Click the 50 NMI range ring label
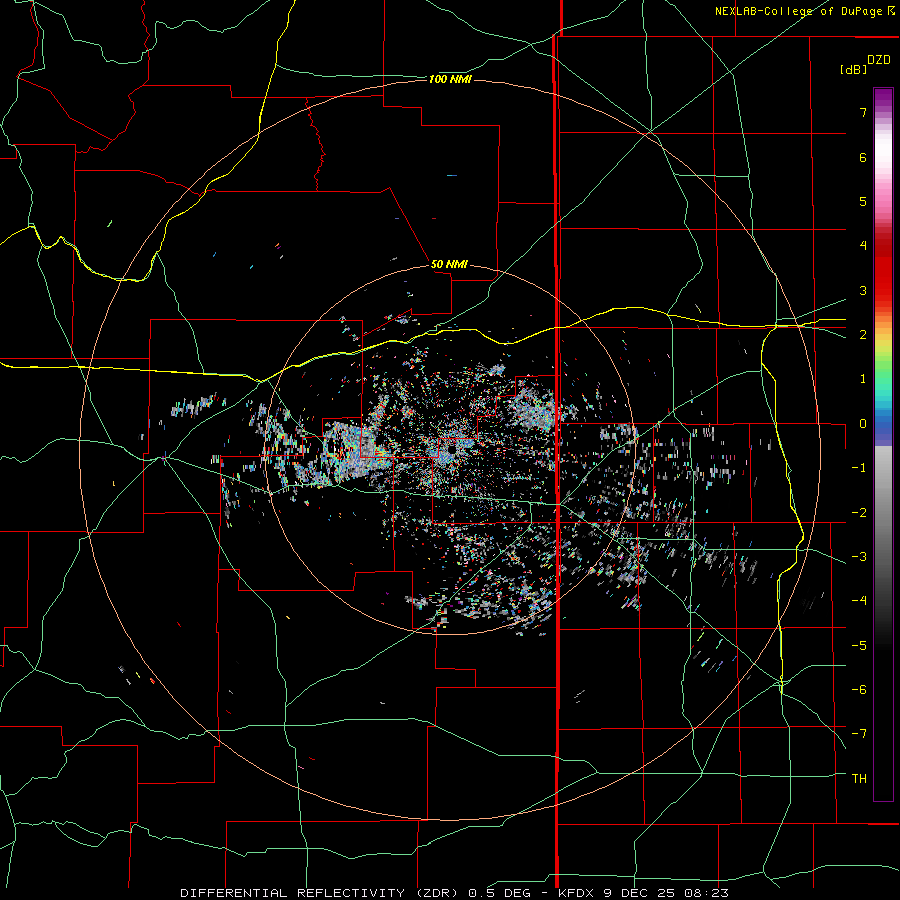The width and height of the screenshot is (900, 900). 449,264
